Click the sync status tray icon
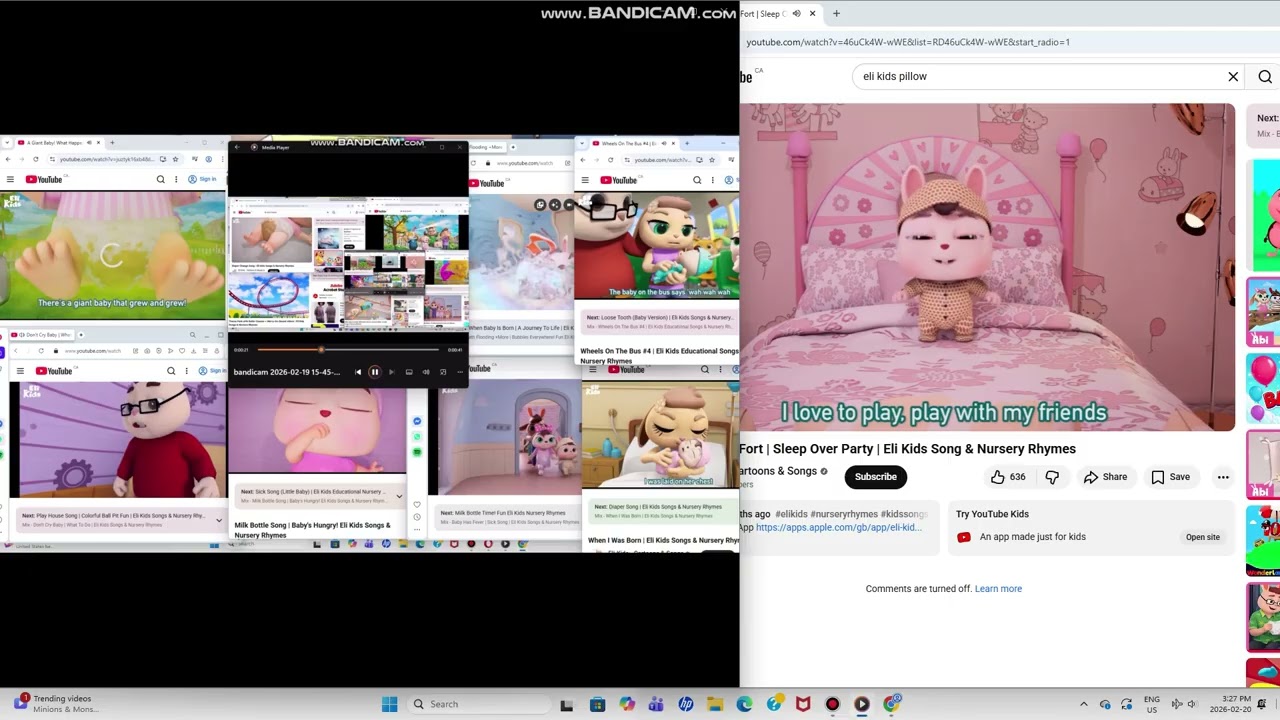 1127,704
